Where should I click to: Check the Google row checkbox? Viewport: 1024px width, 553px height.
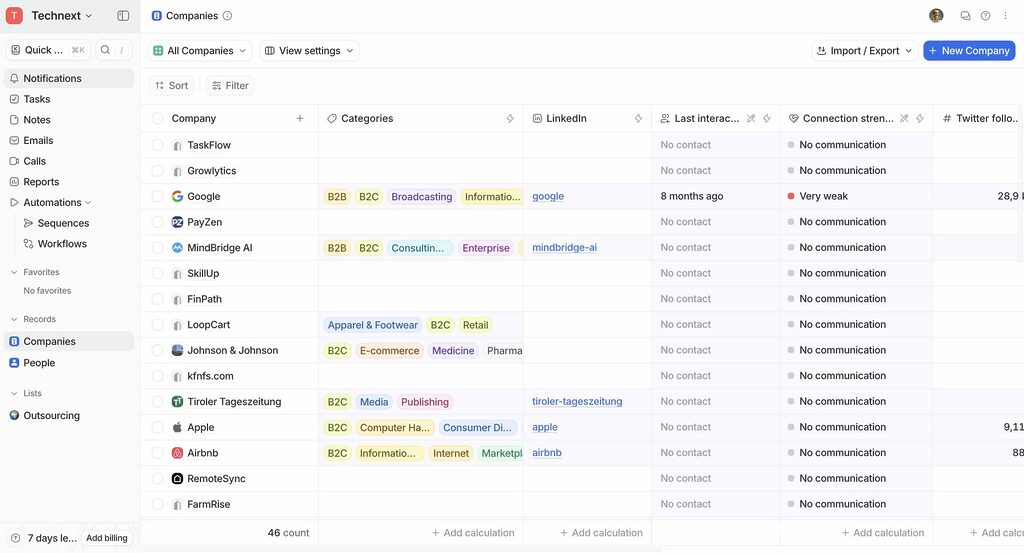[x=157, y=196]
